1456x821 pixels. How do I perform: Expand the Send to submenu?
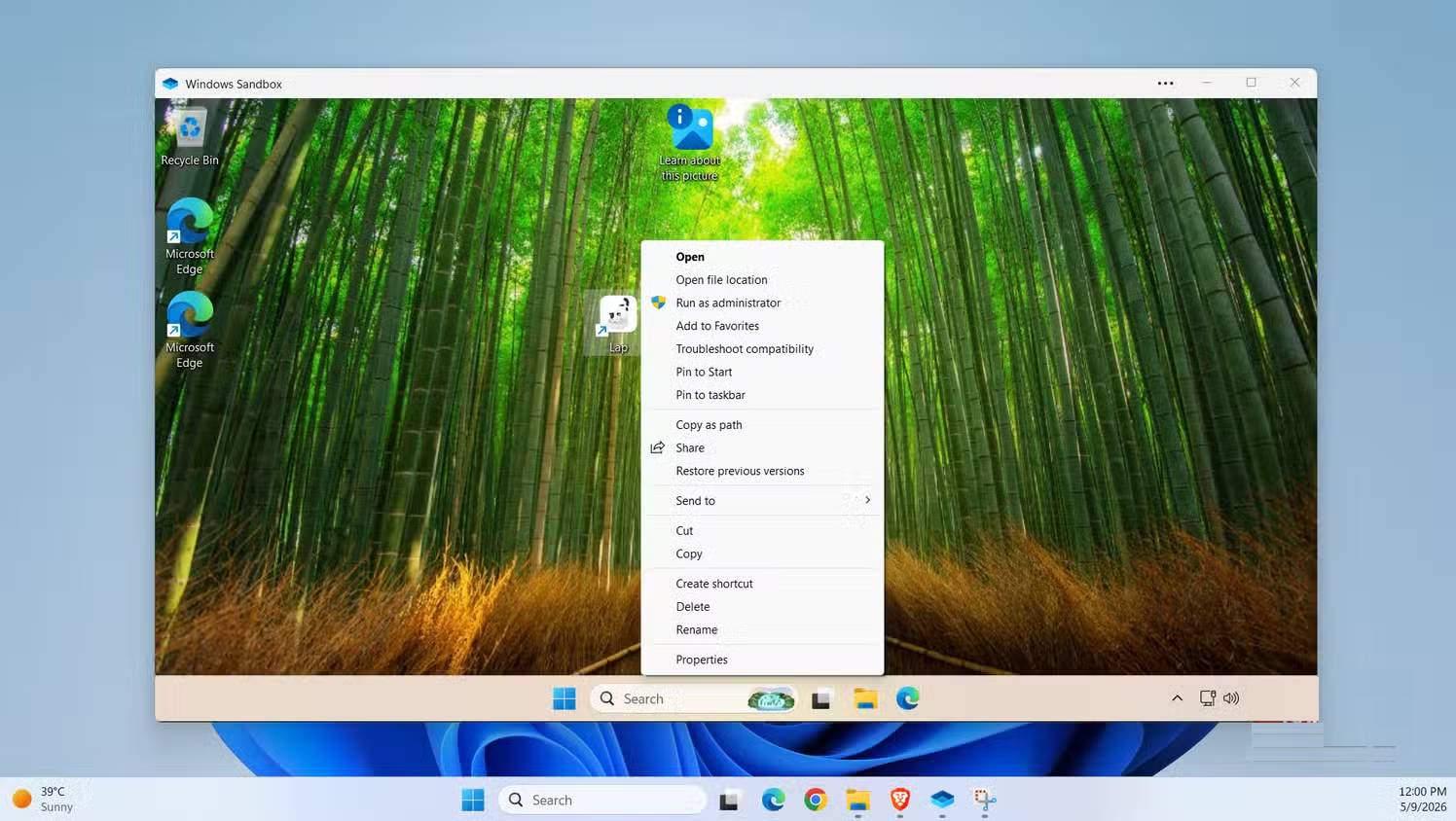click(x=762, y=501)
